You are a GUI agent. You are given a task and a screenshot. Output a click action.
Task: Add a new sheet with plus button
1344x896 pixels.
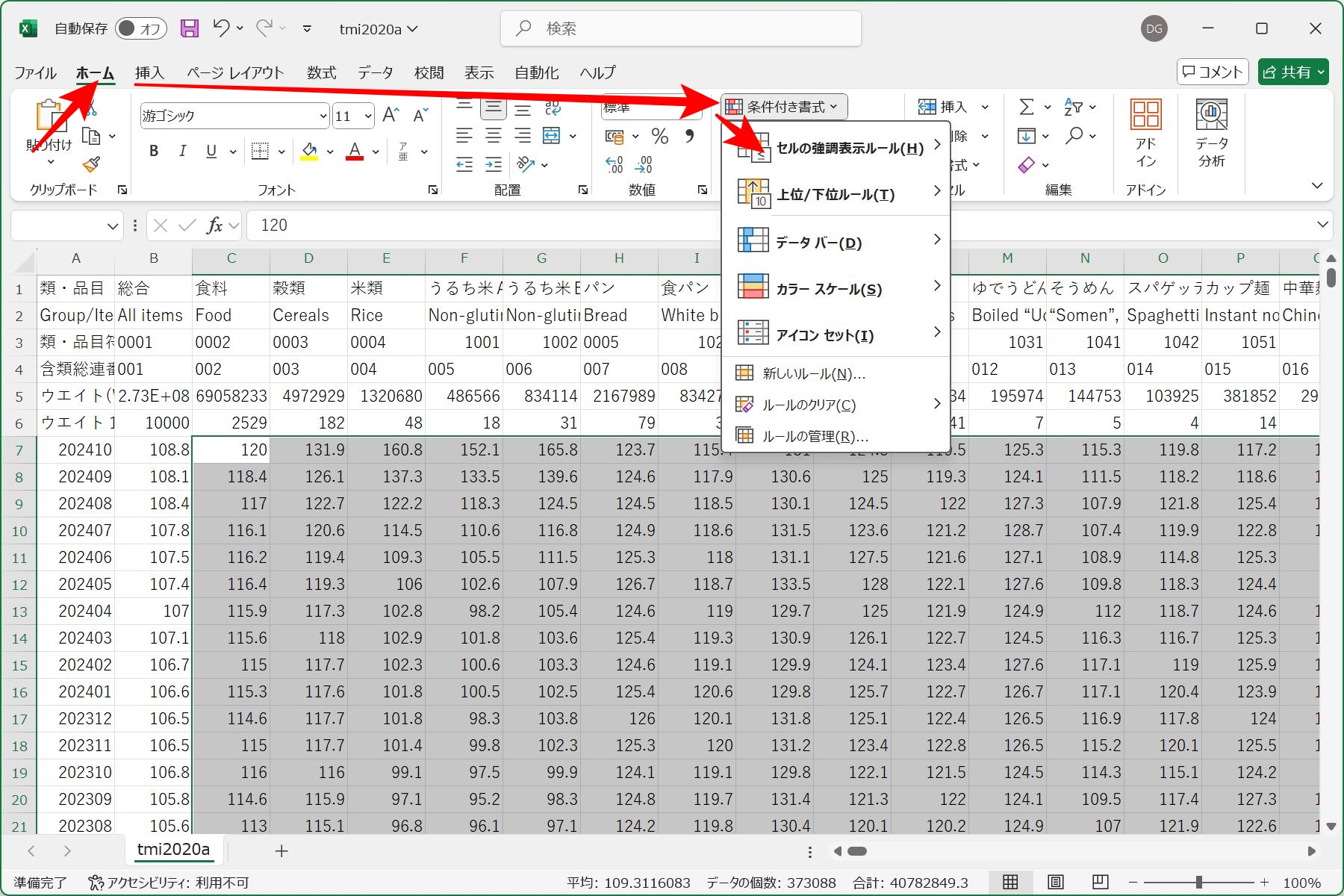pyautogui.click(x=281, y=850)
